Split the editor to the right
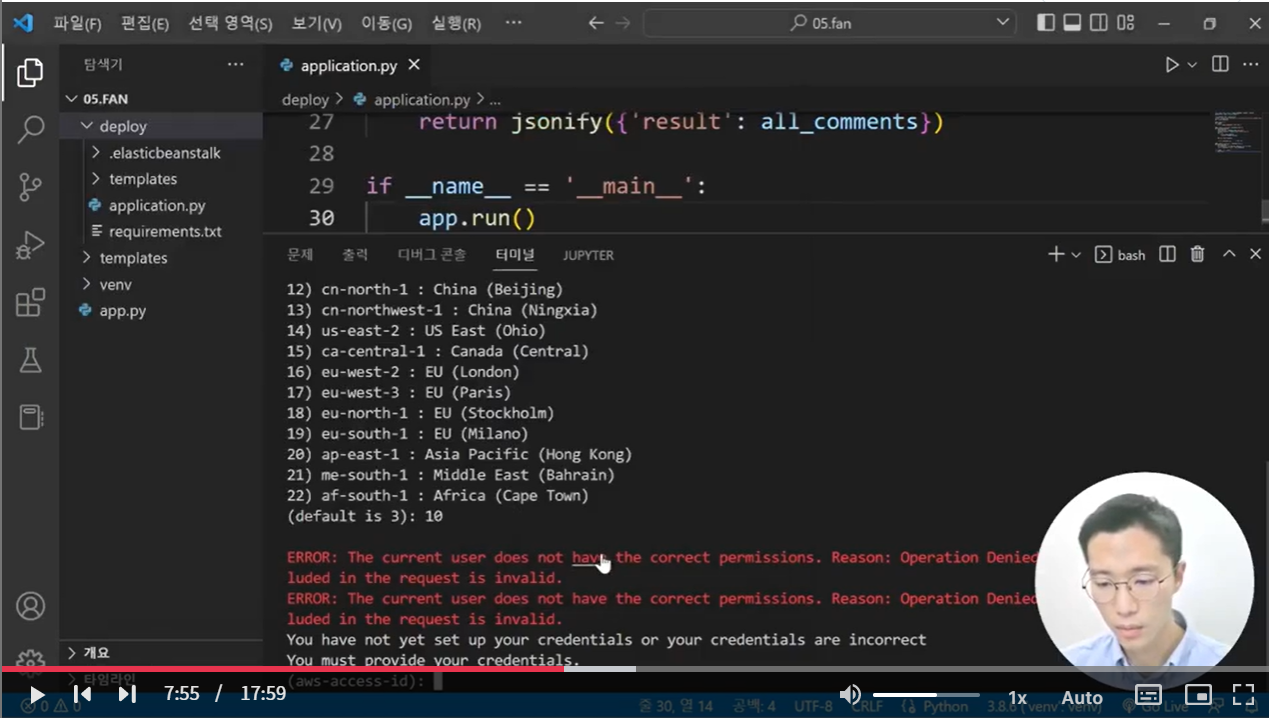Image resolution: width=1269 pixels, height=718 pixels. tap(1220, 64)
